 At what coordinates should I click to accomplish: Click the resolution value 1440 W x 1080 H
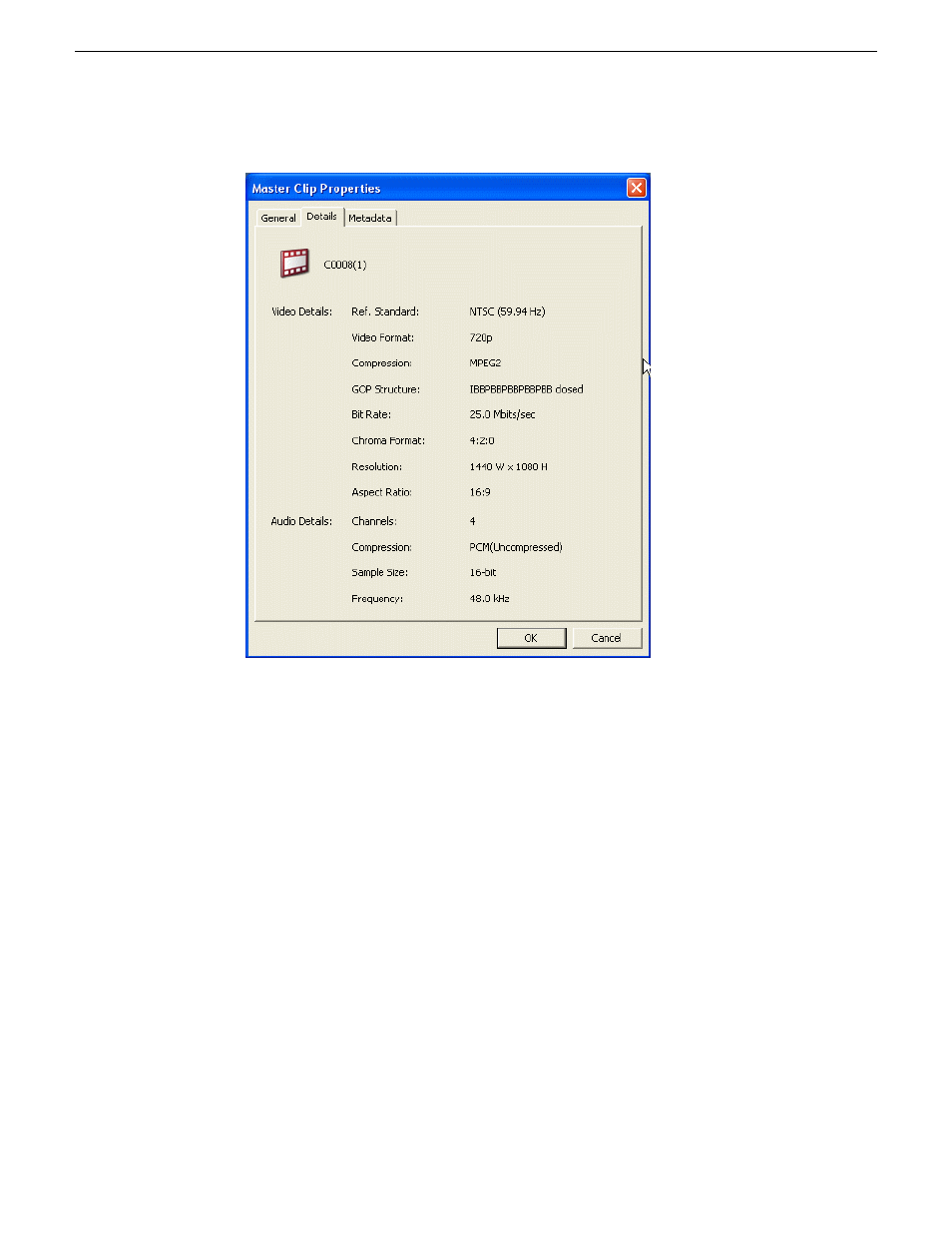tap(508, 466)
